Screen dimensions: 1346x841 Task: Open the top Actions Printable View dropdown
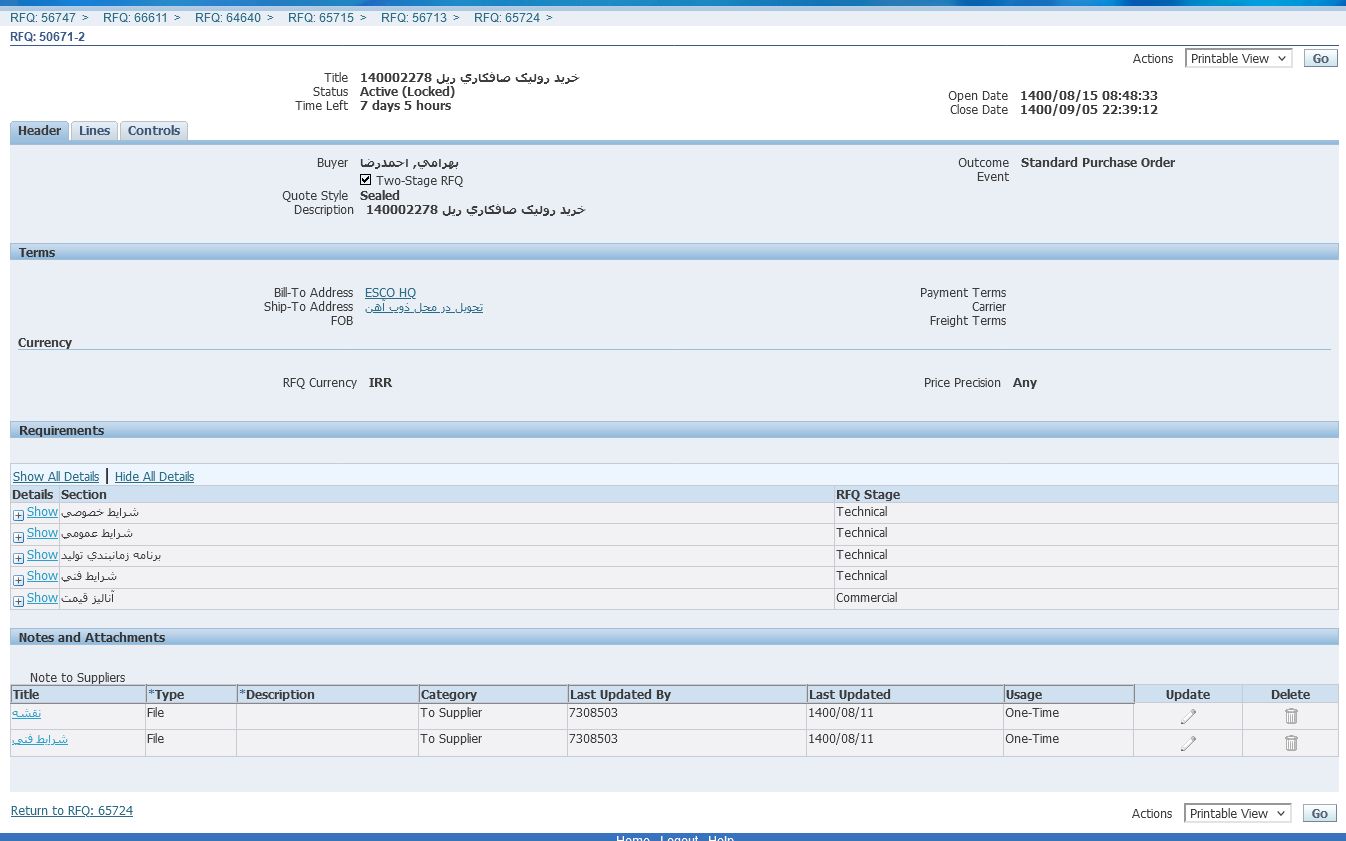(x=1239, y=59)
